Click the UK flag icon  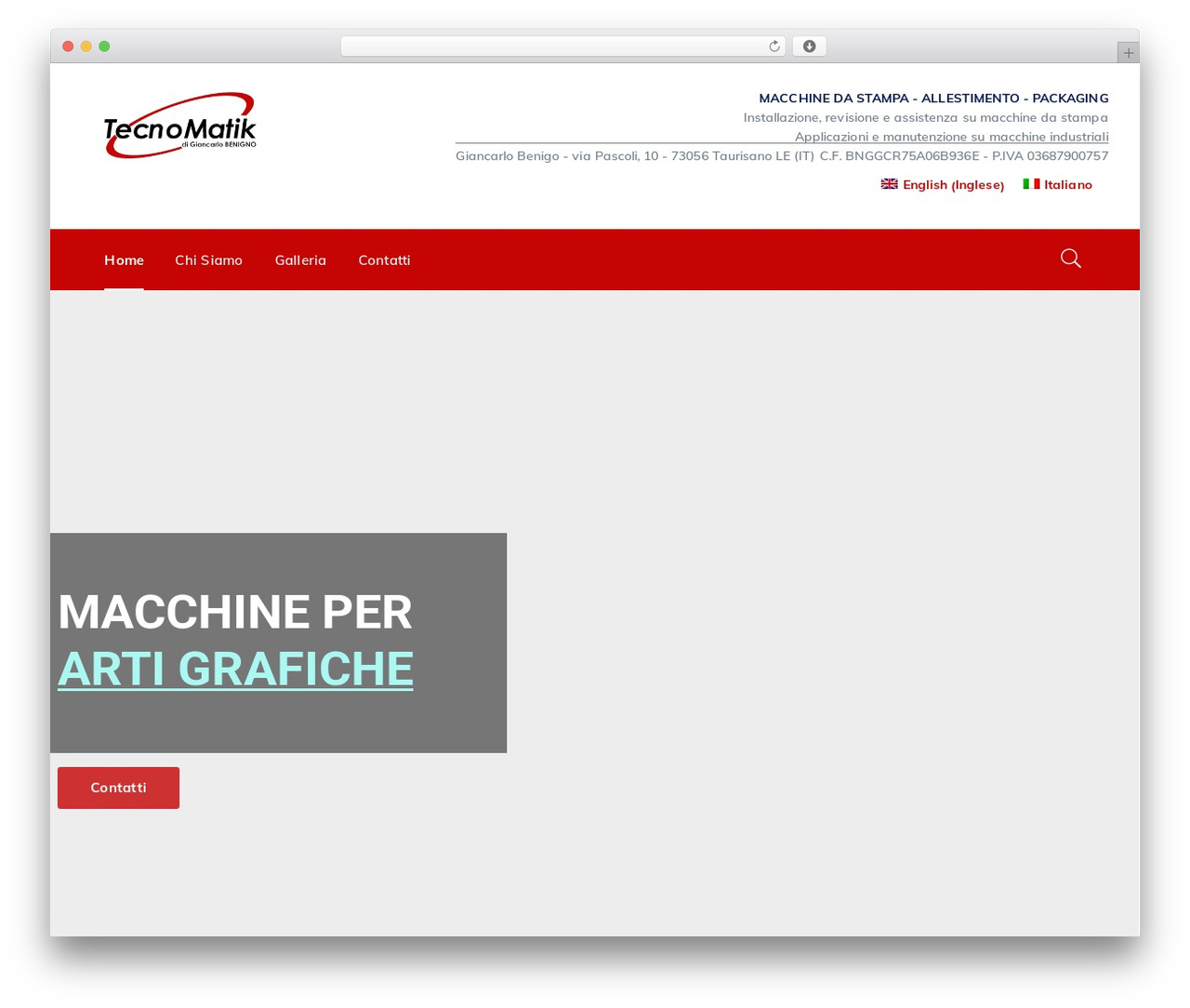coord(890,184)
